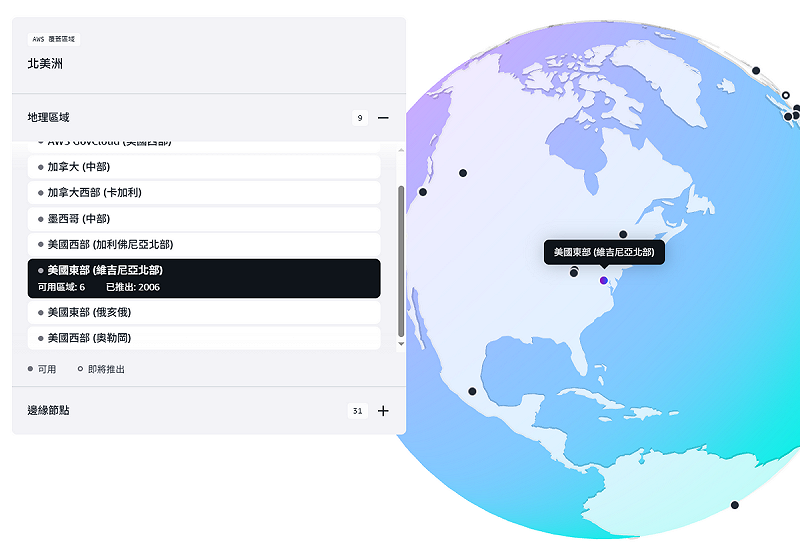This screenshot has height=559, width=800.
Task: Click the hollow coming-soon marker at globe's upper-right edge
Action: pos(785,96)
